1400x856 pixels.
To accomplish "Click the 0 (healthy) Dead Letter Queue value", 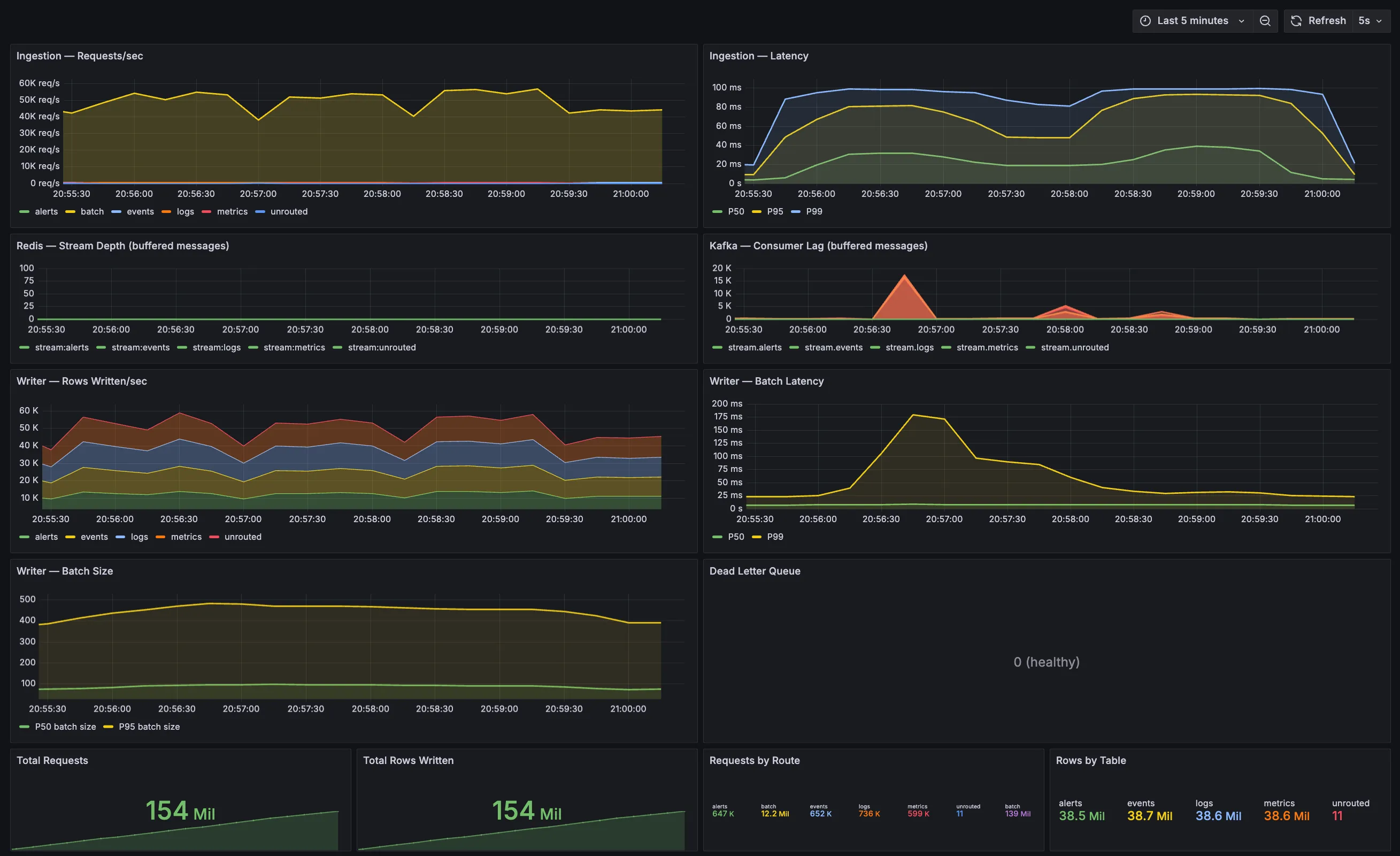I will coord(1047,662).
